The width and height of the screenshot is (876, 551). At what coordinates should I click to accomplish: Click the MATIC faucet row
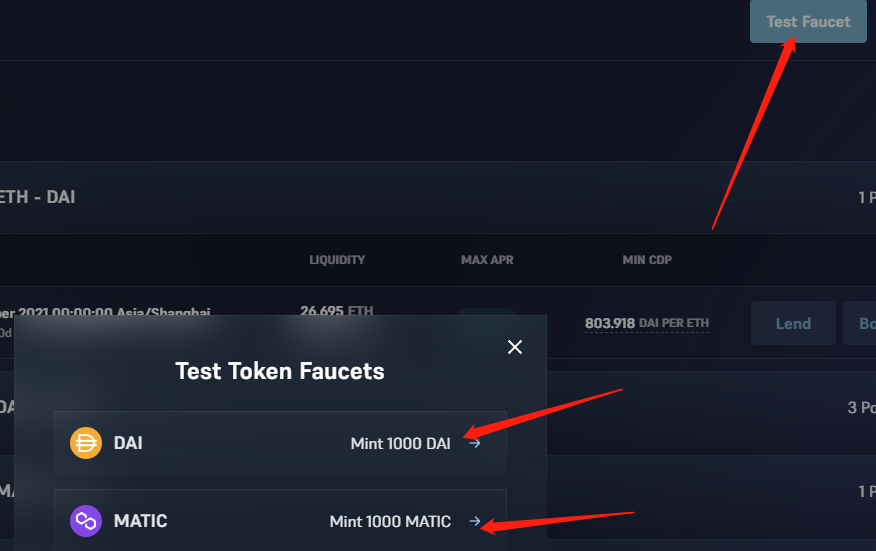point(280,520)
